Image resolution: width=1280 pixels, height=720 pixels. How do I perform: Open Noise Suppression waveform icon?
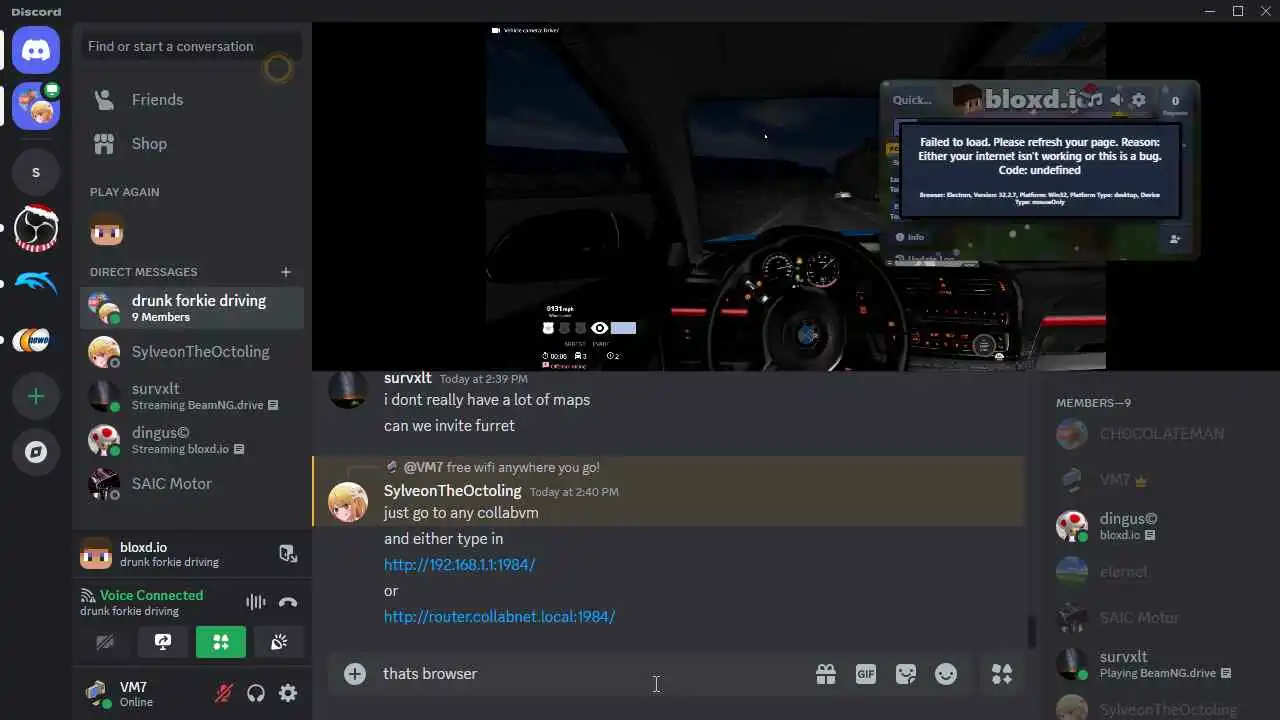pos(256,602)
